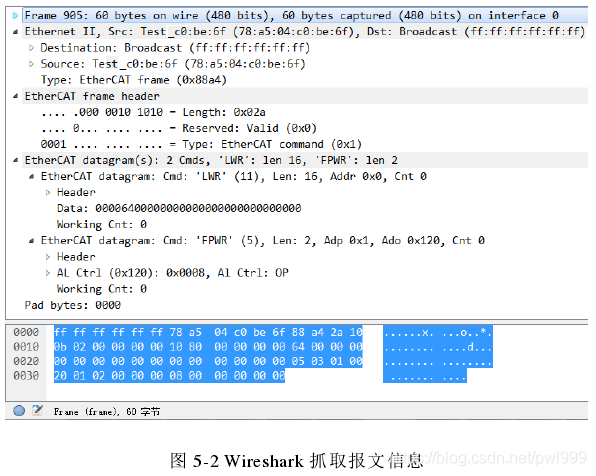Select the Frame 905 row text
Image resolution: width=596 pixels, height=476 pixels.
point(292,16)
